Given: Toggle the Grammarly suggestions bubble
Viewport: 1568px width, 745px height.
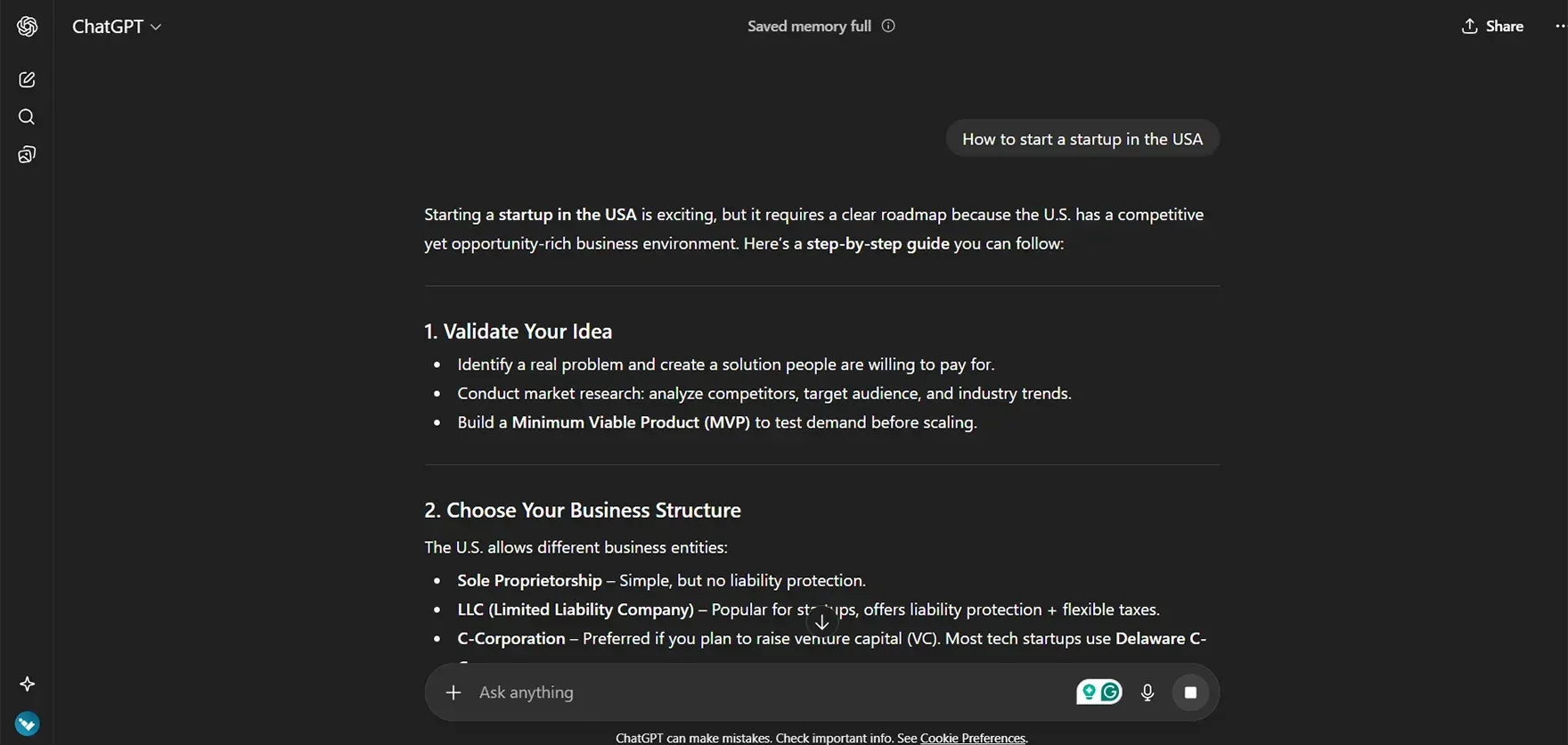Looking at the screenshot, I should pos(1090,692).
